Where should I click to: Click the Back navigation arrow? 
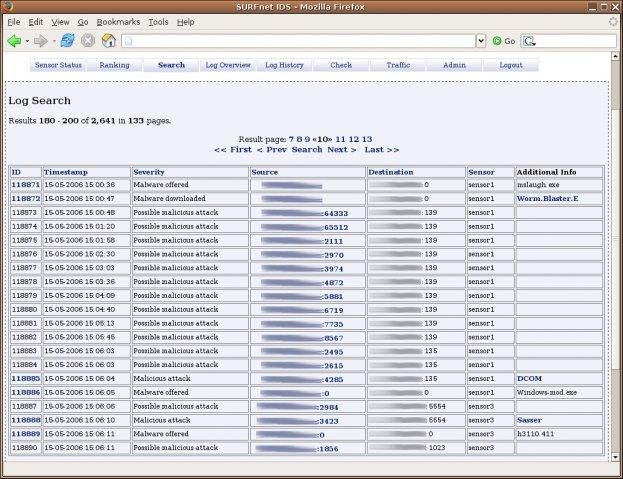point(13,41)
